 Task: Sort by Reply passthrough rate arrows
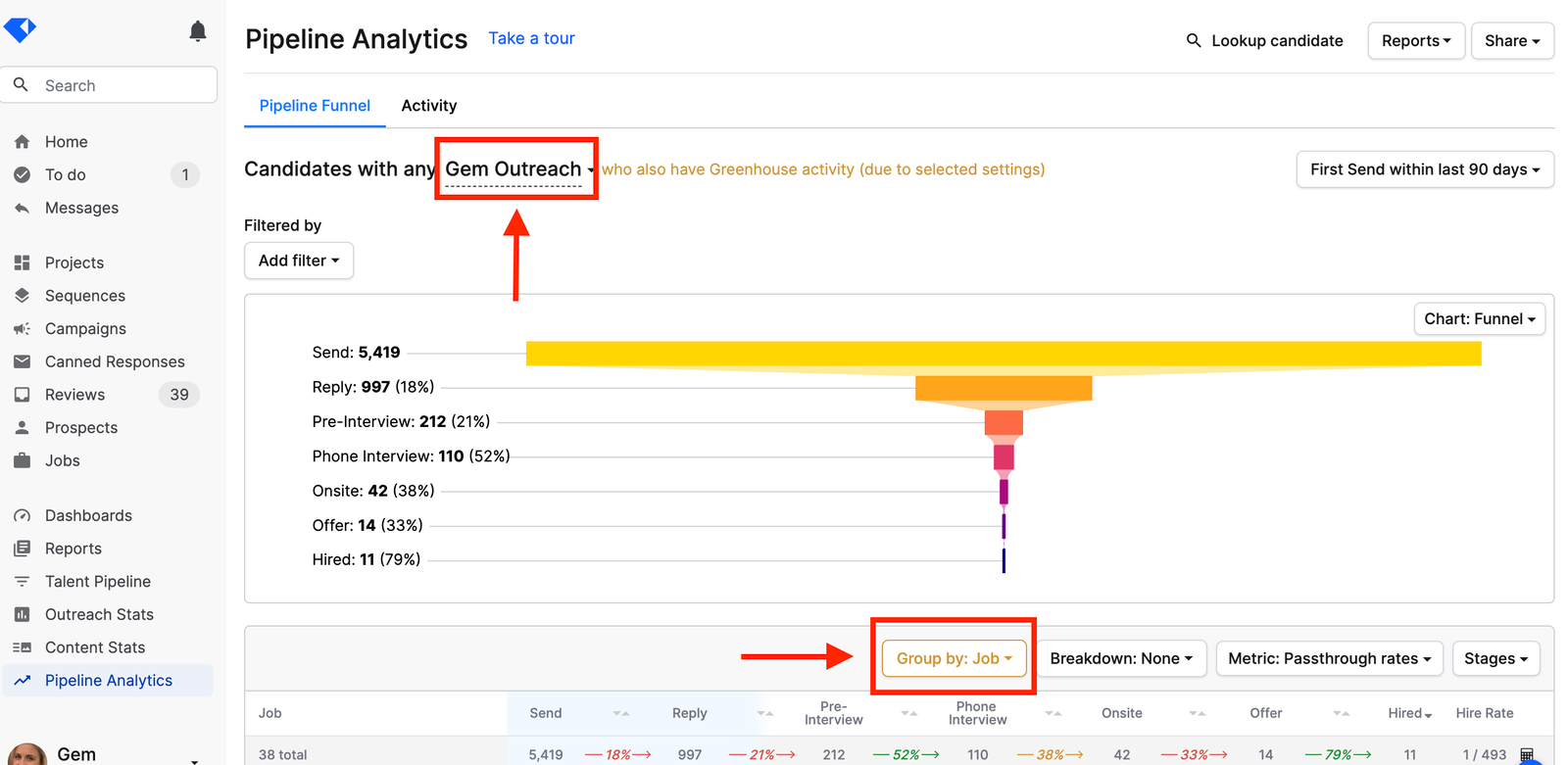pyautogui.click(x=765, y=713)
